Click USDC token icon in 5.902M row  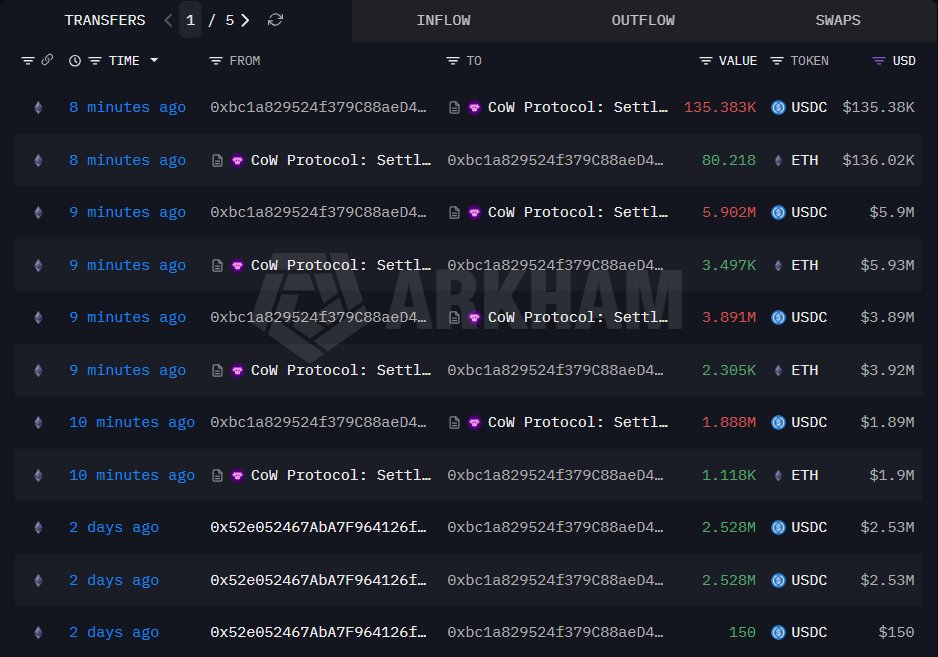tap(778, 212)
